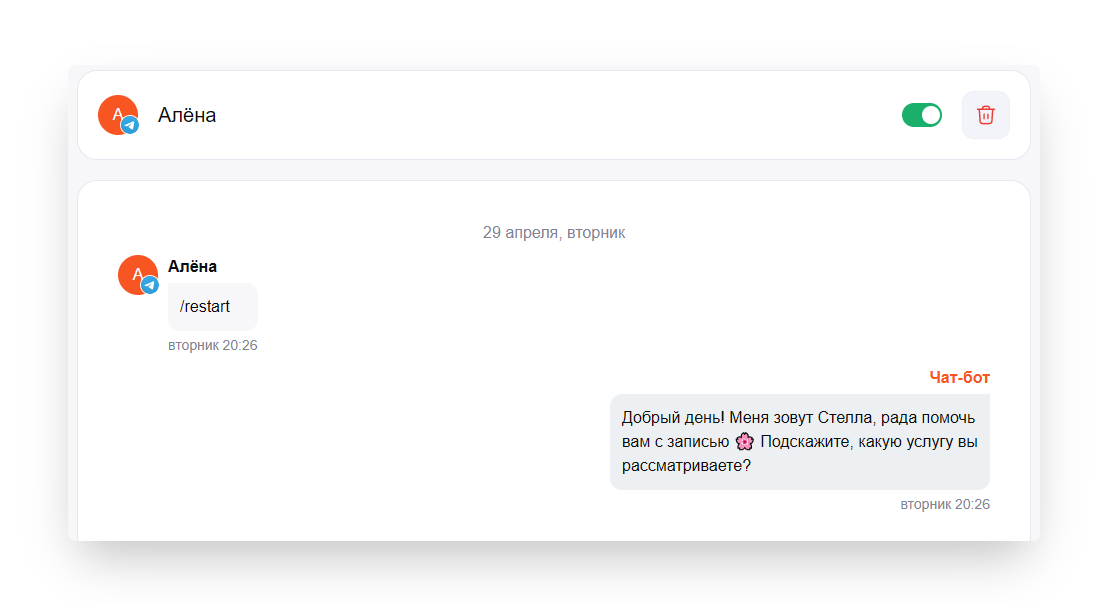
Task: Click the Telegram badge on the message avatar
Action: (x=150, y=285)
